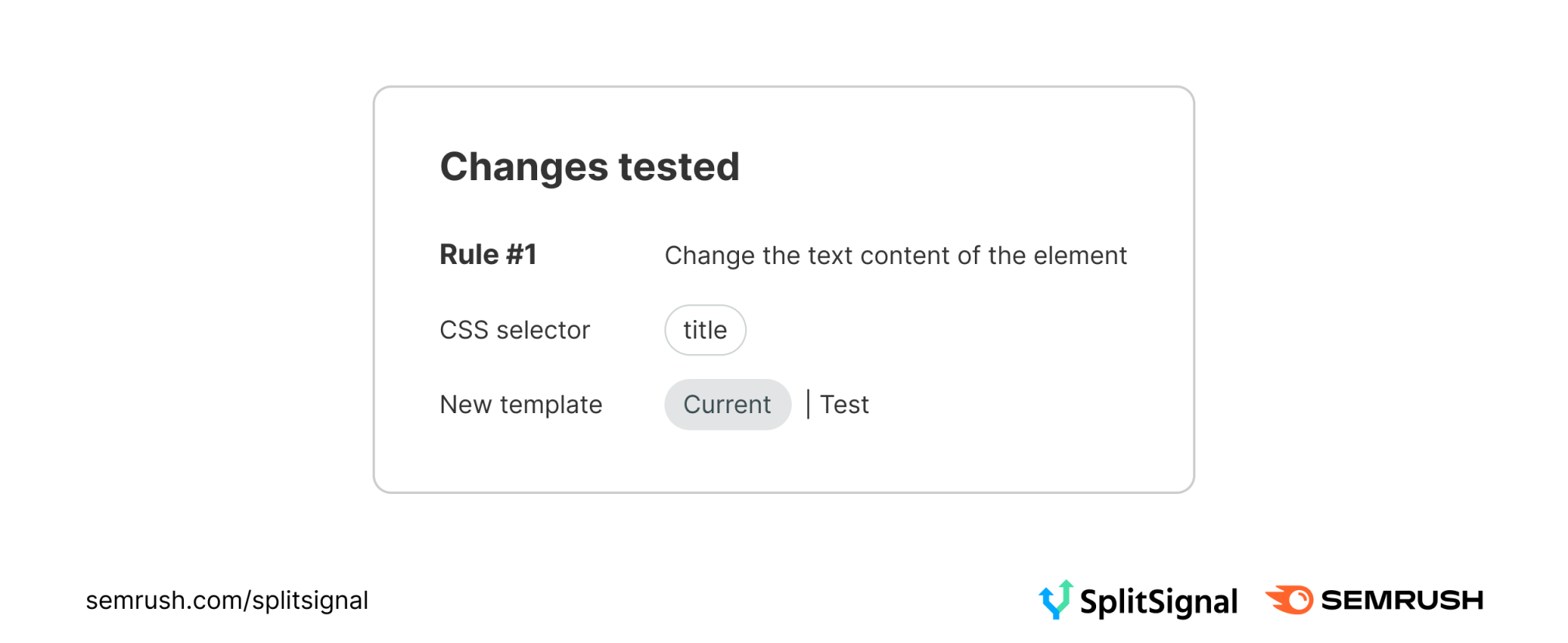The image size is (1568, 643).
Task: Select the 'Current' template pill
Action: 727,405
